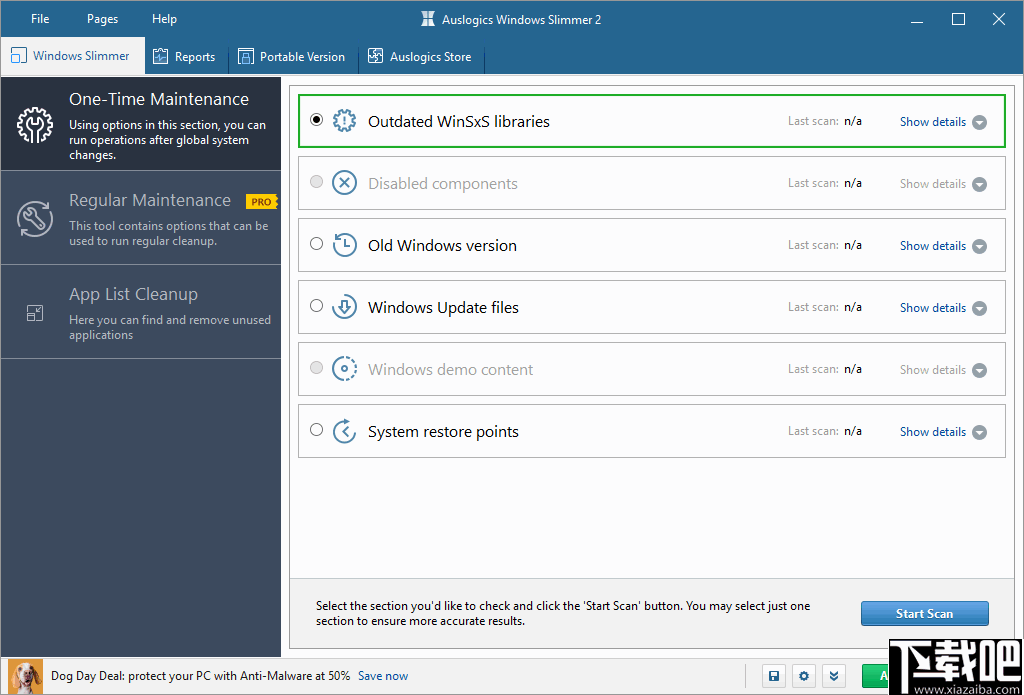This screenshot has width=1024, height=695.
Task: Select the Old Windows version radio button
Action: click(x=316, y=242)
